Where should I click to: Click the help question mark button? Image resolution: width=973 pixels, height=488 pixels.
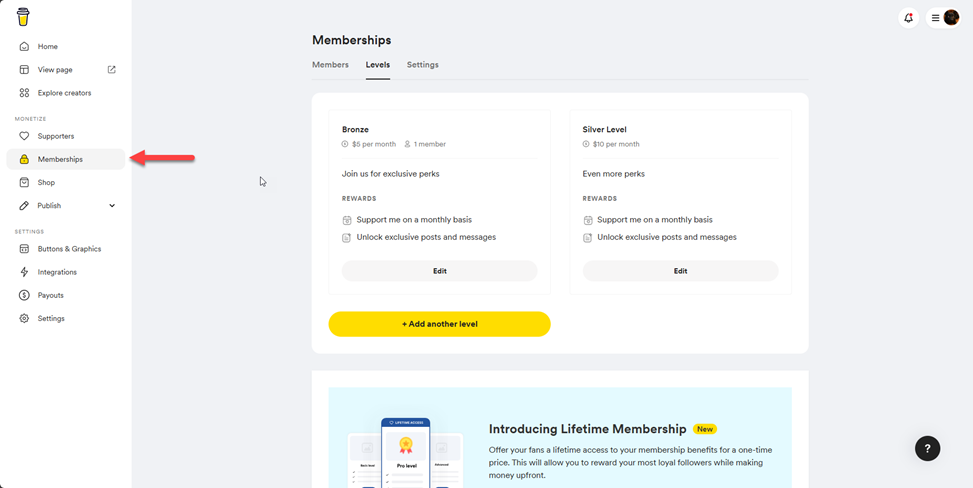[927, 448]
